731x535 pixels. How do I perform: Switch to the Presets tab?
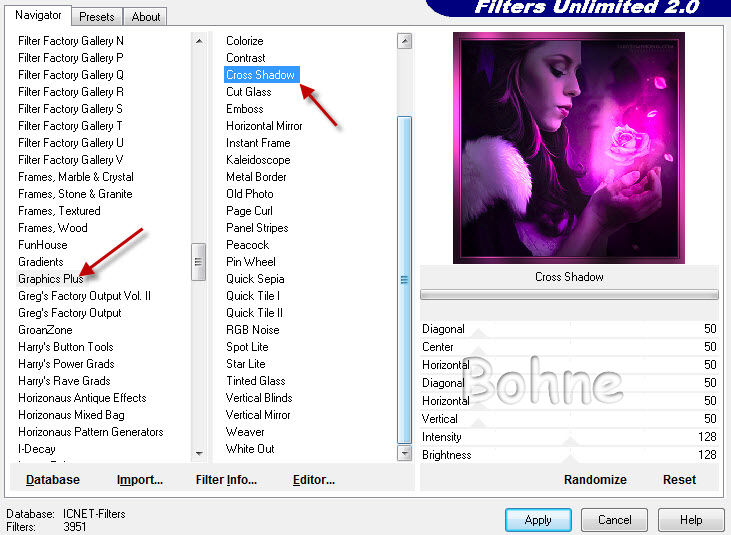97,17
